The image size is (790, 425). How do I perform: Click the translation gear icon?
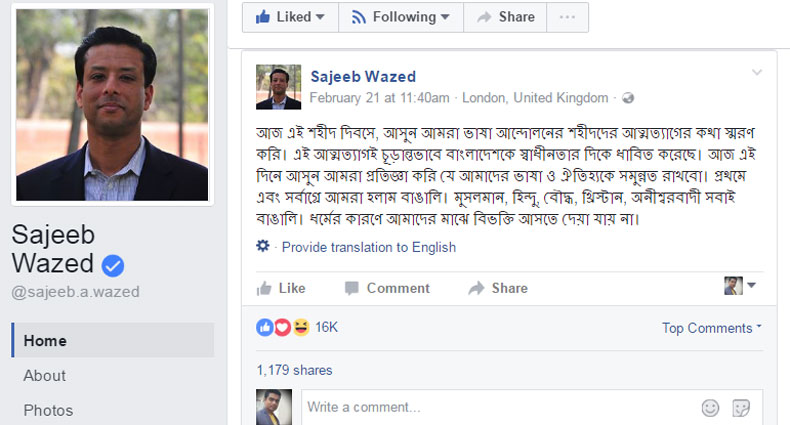coord(263,247)
